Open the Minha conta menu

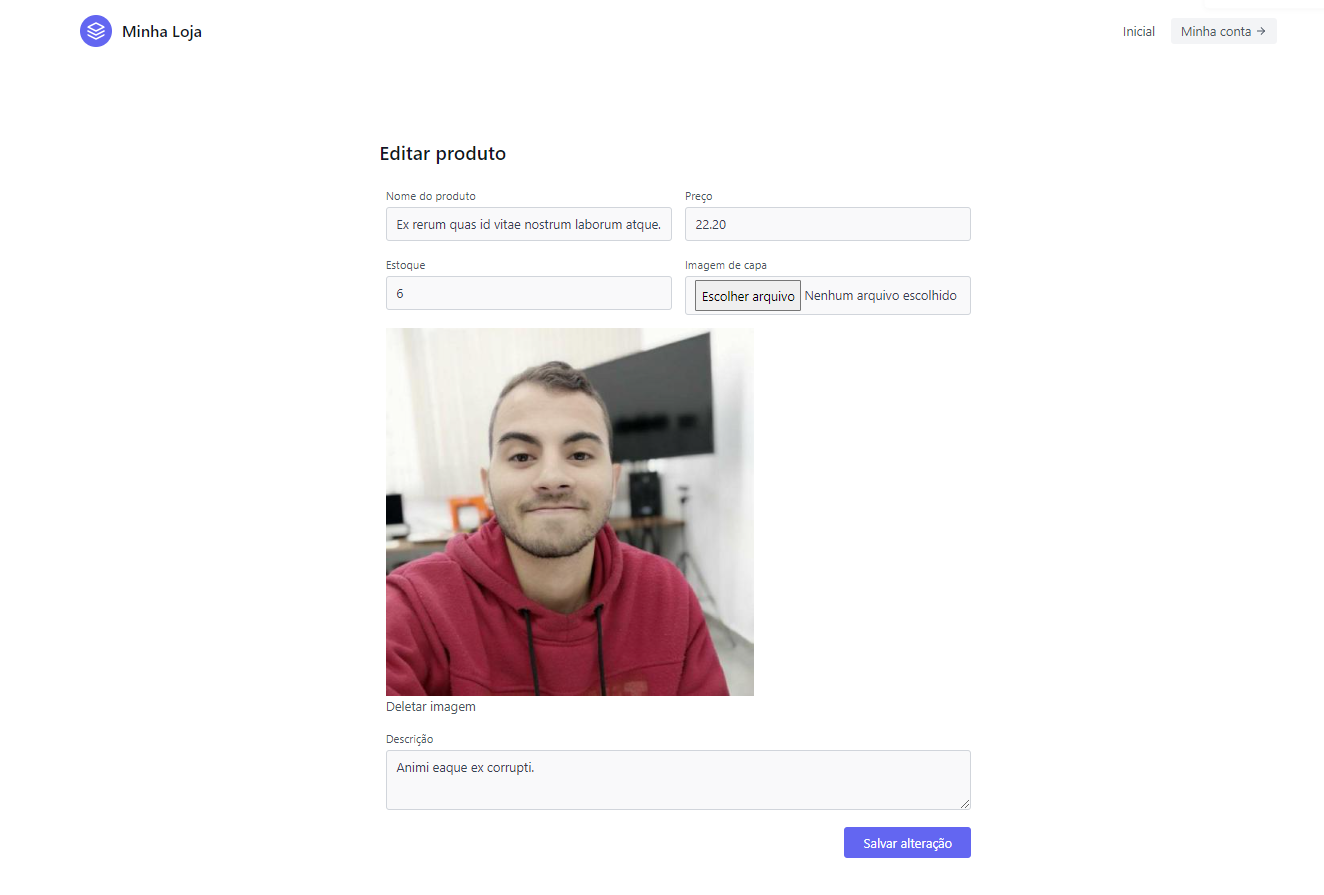[1224, 31]
